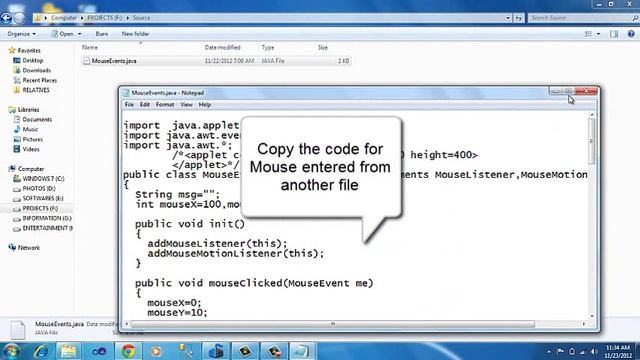640x360 pixels.
Task: Expand the Open button dropdown arrow
Action: coord(80,34)
